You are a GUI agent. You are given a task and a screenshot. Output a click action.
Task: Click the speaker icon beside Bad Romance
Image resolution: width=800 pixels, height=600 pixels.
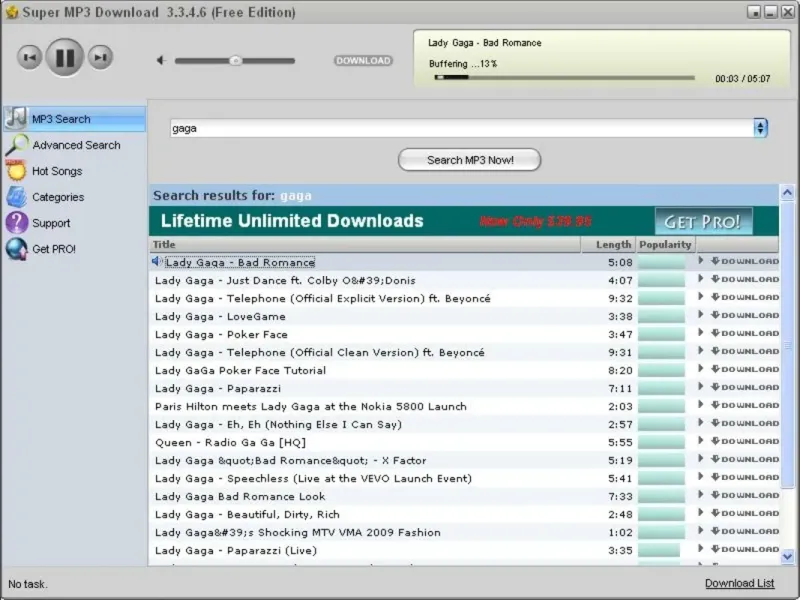coord(157,262)
